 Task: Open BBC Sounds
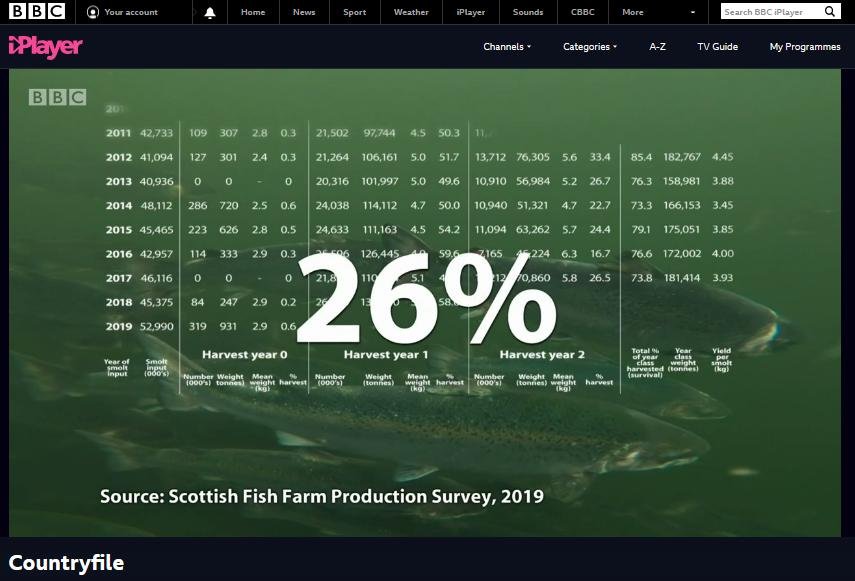click(x=527, y=12)
